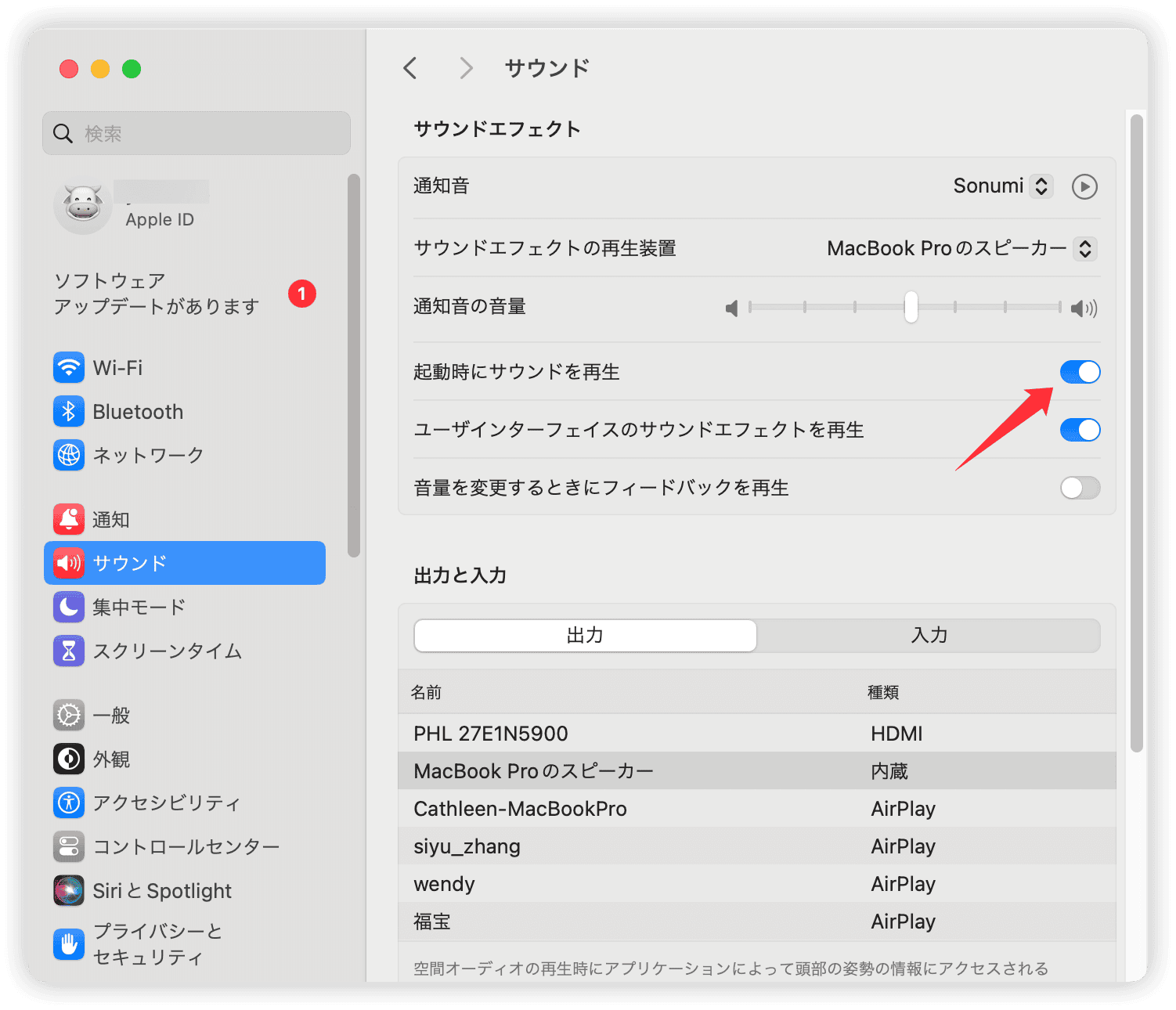
Task: Toggle 起動時にサウンドを再生 switch
Action: click(x=1080, y=372)
